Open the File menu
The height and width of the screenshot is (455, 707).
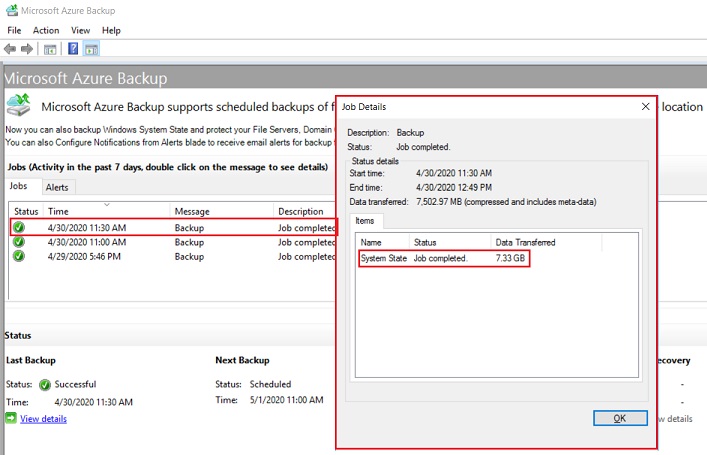pyautogui.click(x=14, y=30)
